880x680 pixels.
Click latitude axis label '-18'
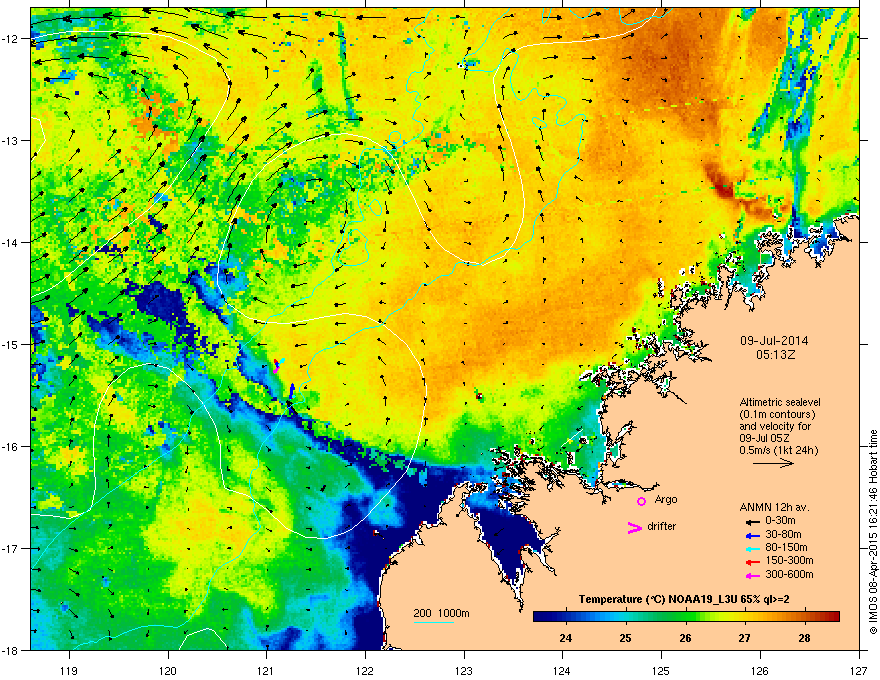10,650
